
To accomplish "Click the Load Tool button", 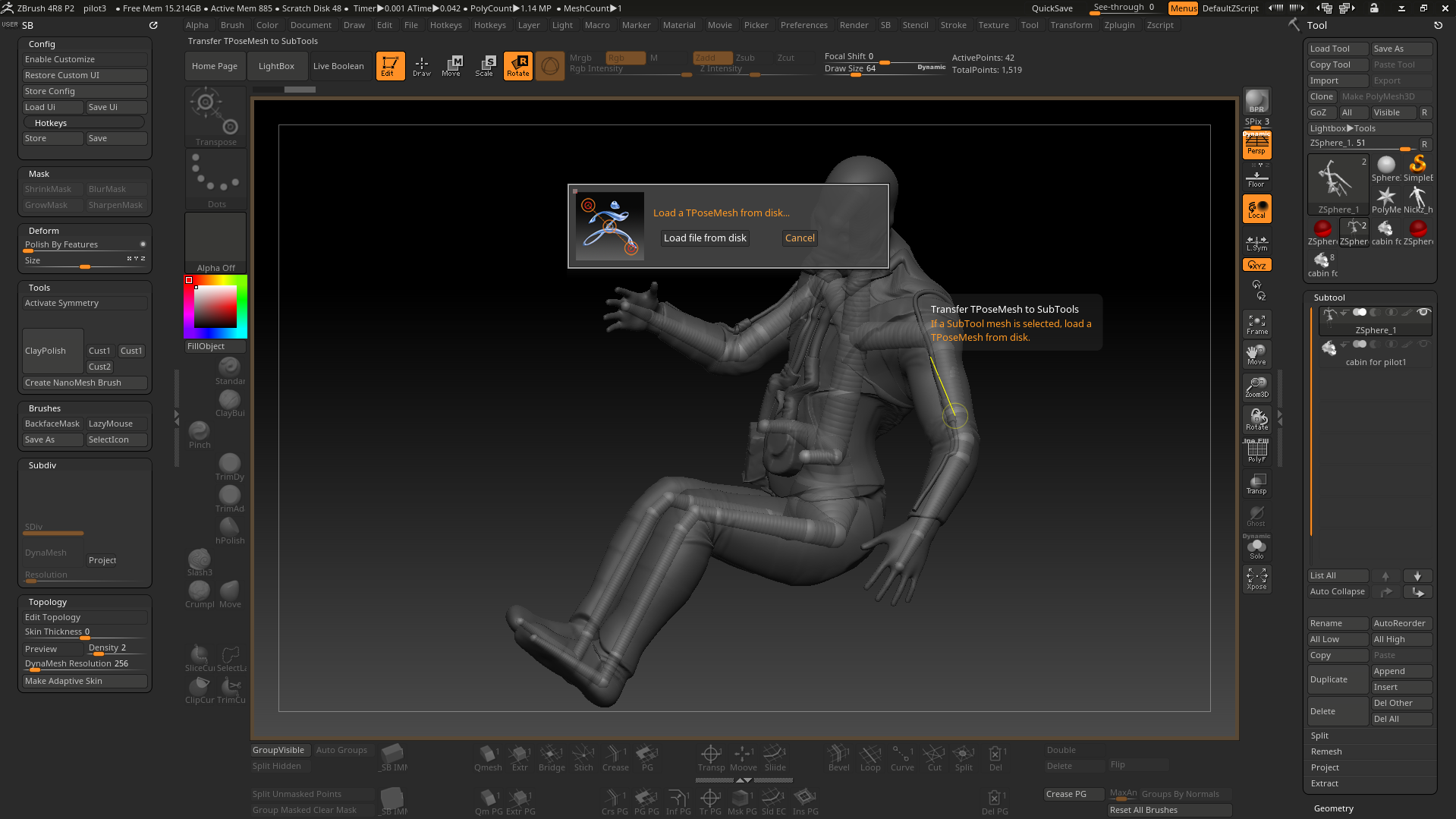I will point(1338,49).
